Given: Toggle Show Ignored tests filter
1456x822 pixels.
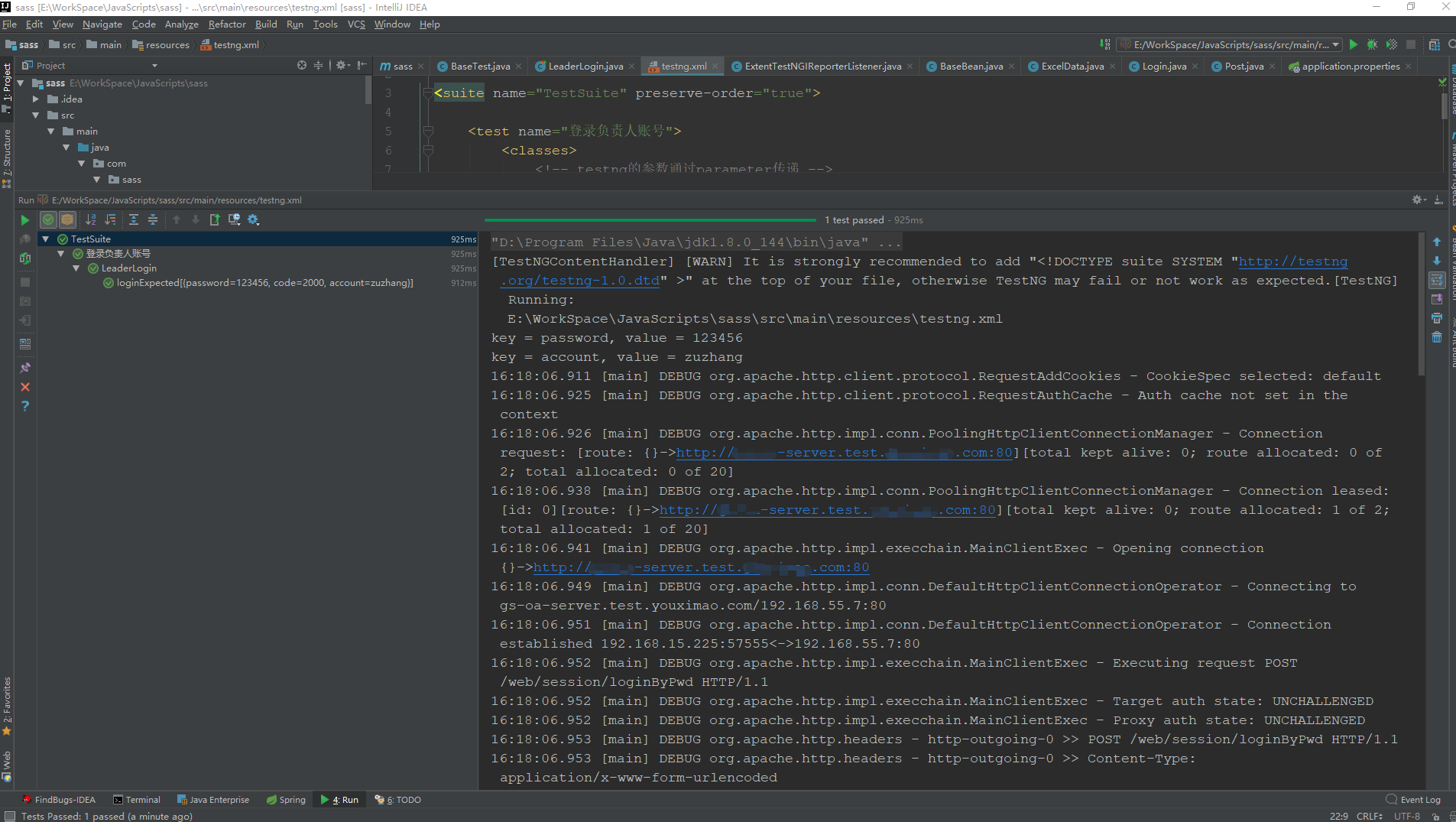Looking at the screenshot, I should (x=67, y=219).
